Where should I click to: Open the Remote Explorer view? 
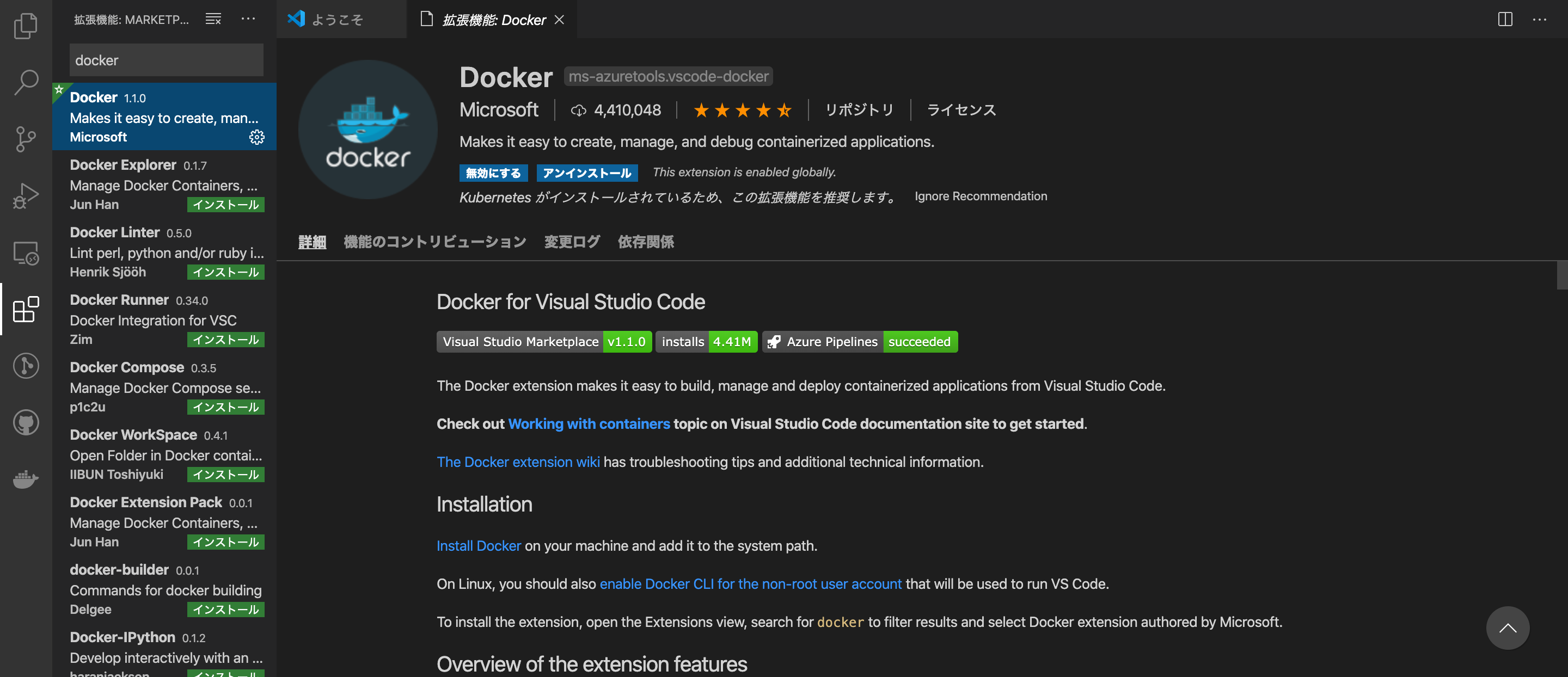coord(26,253)
